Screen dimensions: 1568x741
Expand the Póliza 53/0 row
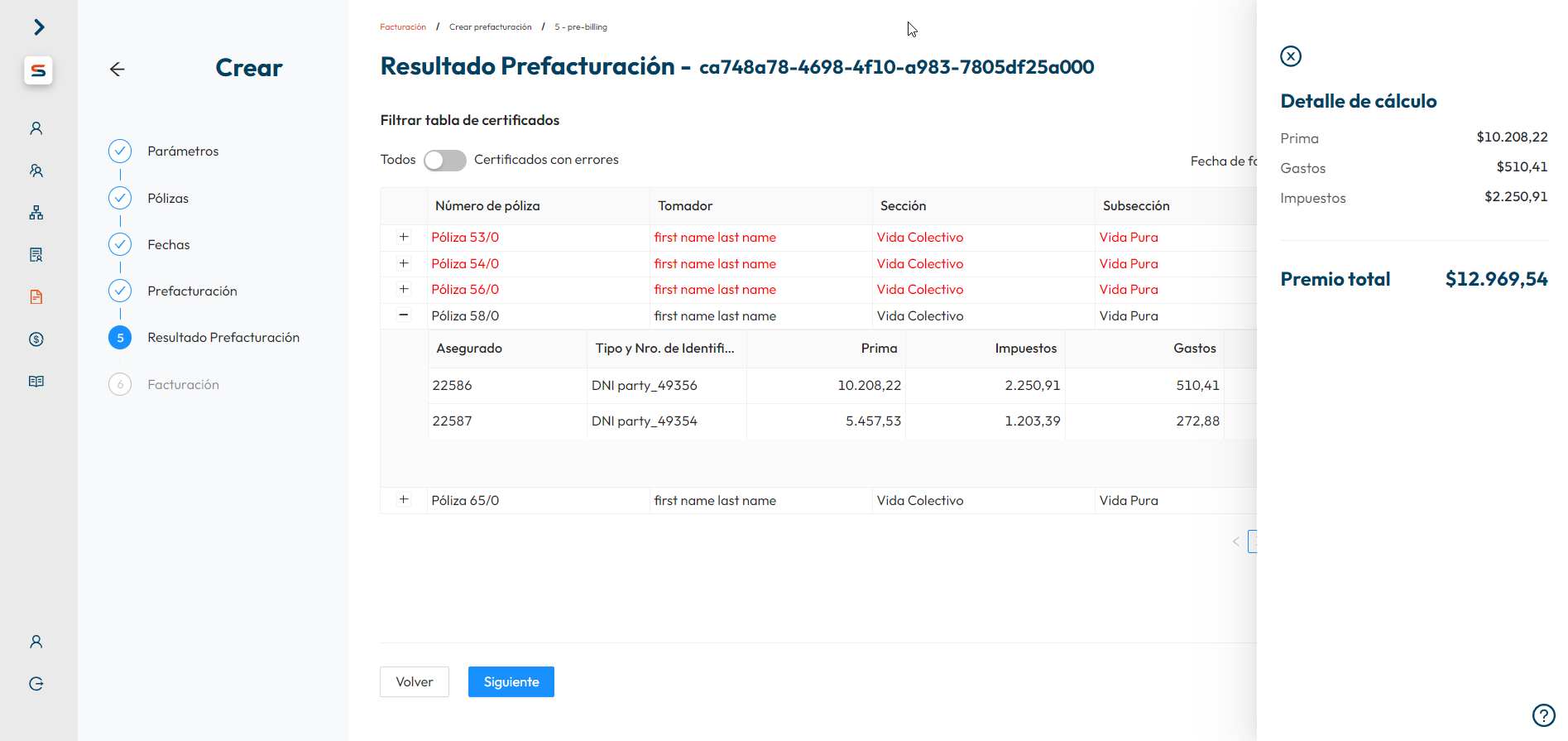tap(404, 237)
